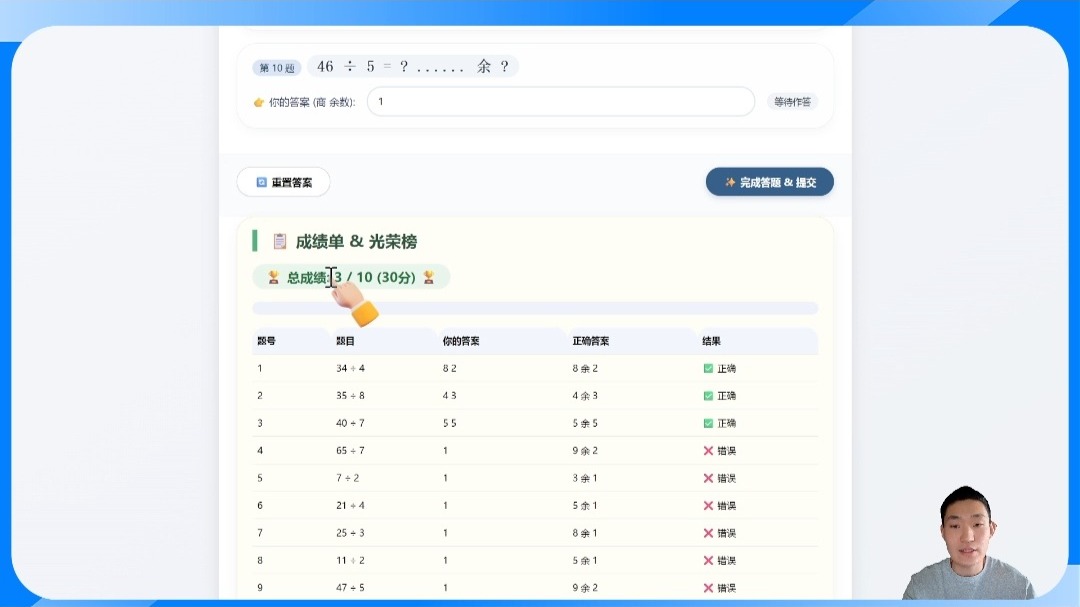The image size is (1080, 607).
Task: Click the 题号 column header
Action: coord(267,341)
